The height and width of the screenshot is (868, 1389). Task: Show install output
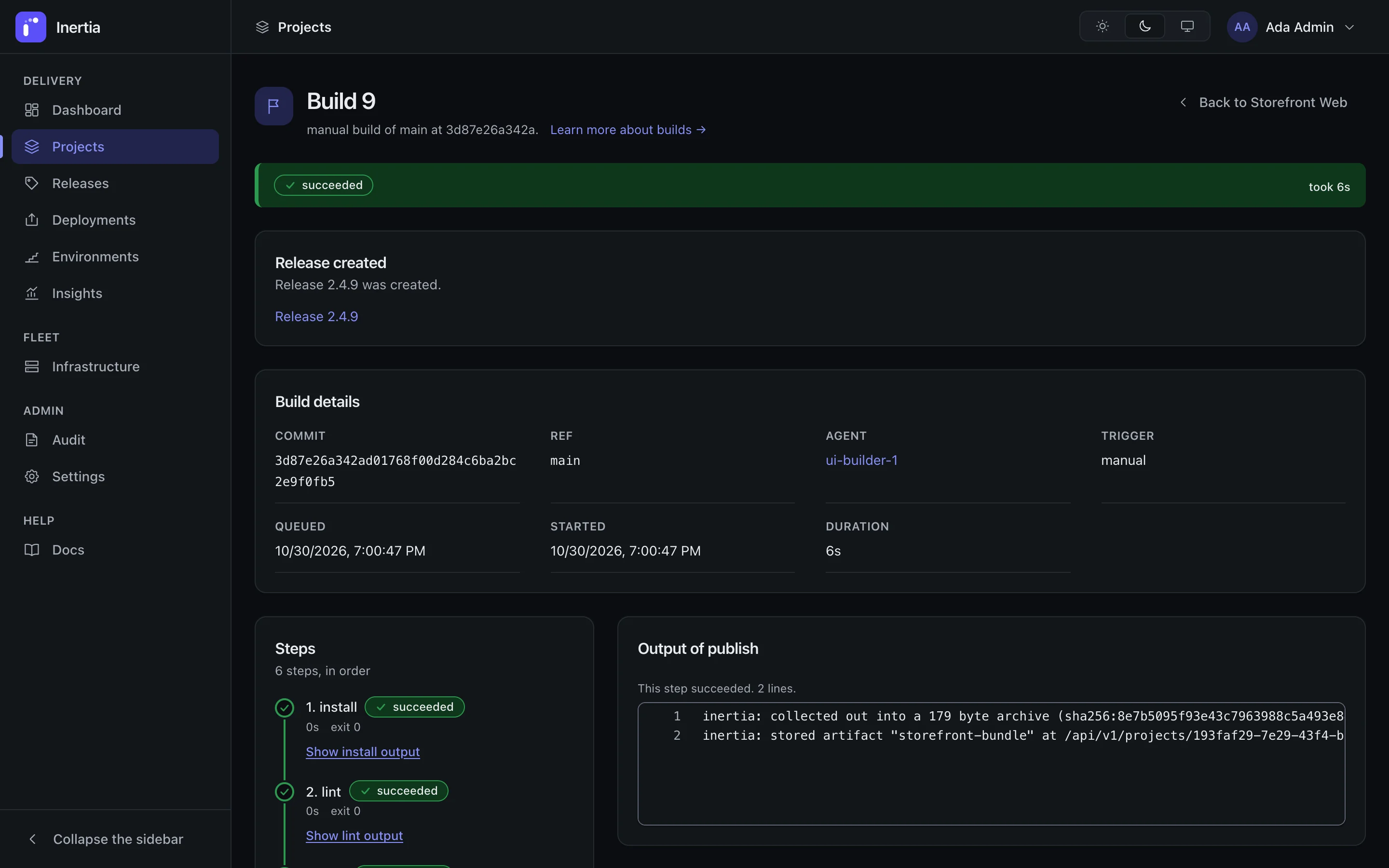point(363,751)
